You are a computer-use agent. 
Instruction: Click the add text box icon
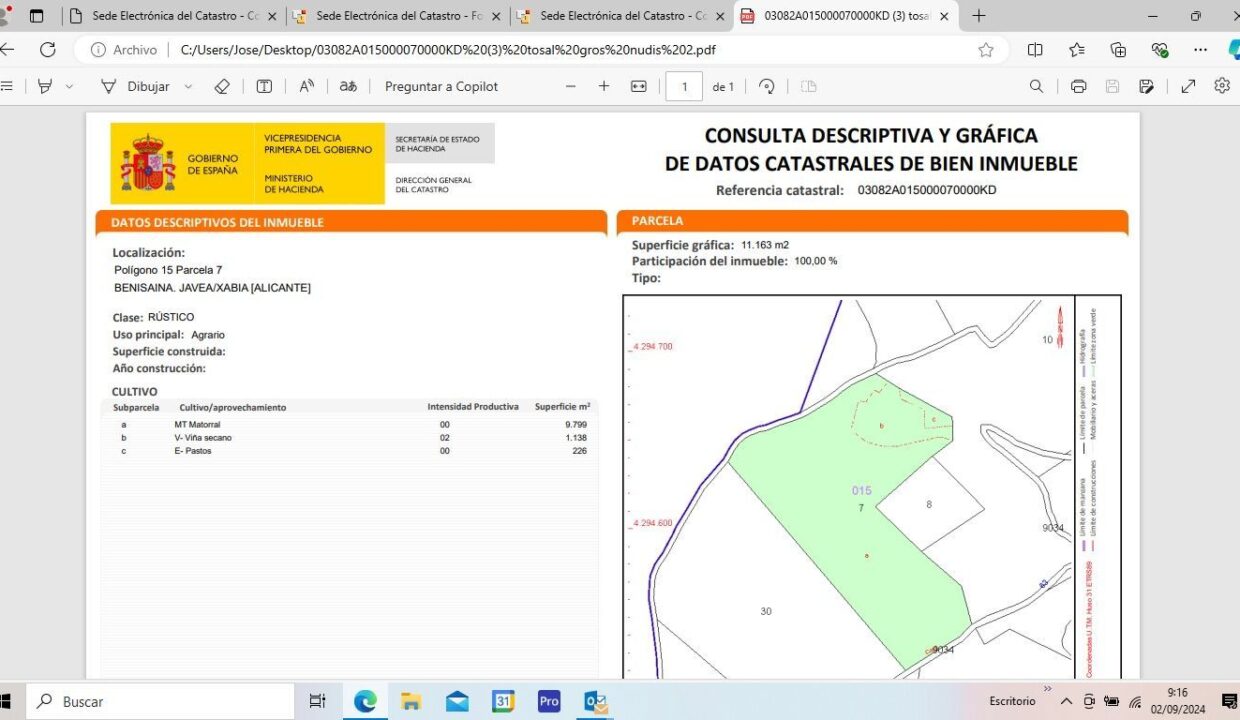pos(264,87)
